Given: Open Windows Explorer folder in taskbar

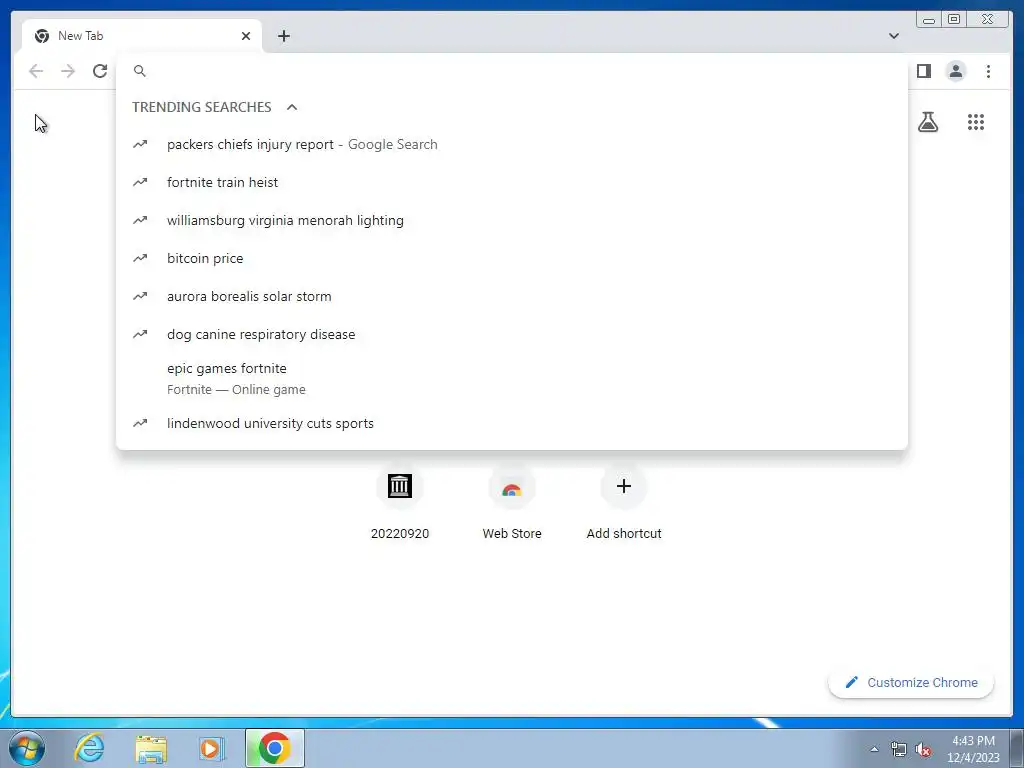Looking at the screenshot, I should point(151,748).
